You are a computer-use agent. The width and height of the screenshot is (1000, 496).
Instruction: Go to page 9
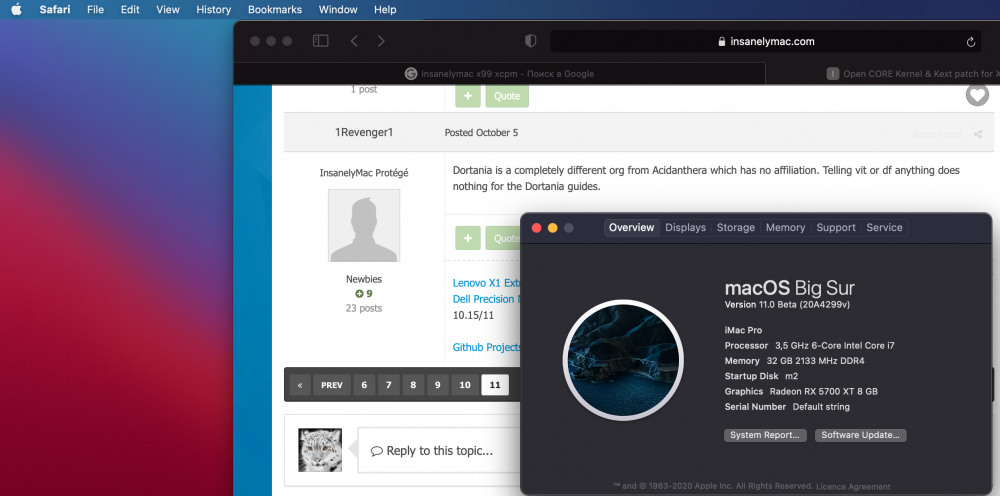tap(438, 385)
